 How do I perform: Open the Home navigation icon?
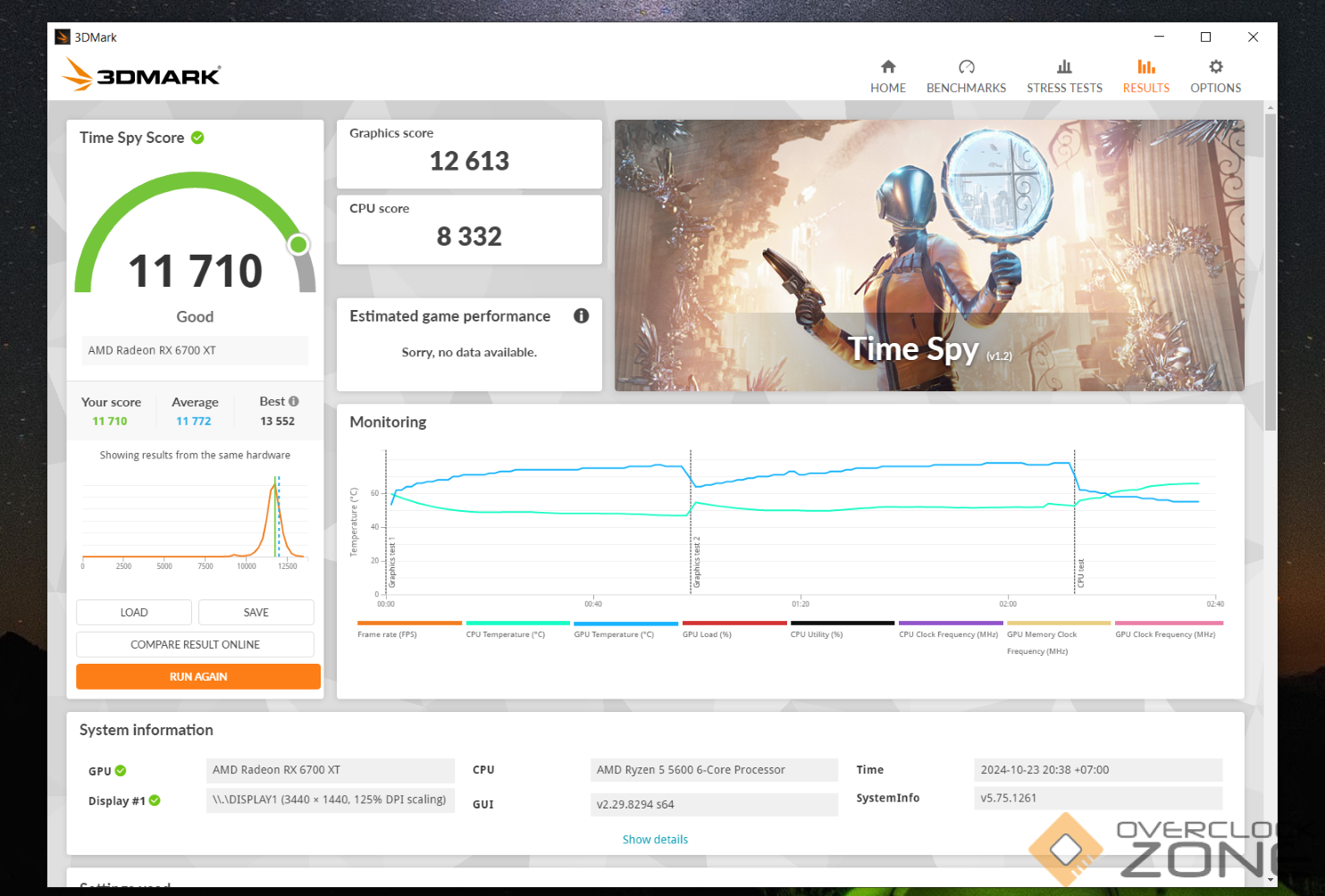click(887, 68)
